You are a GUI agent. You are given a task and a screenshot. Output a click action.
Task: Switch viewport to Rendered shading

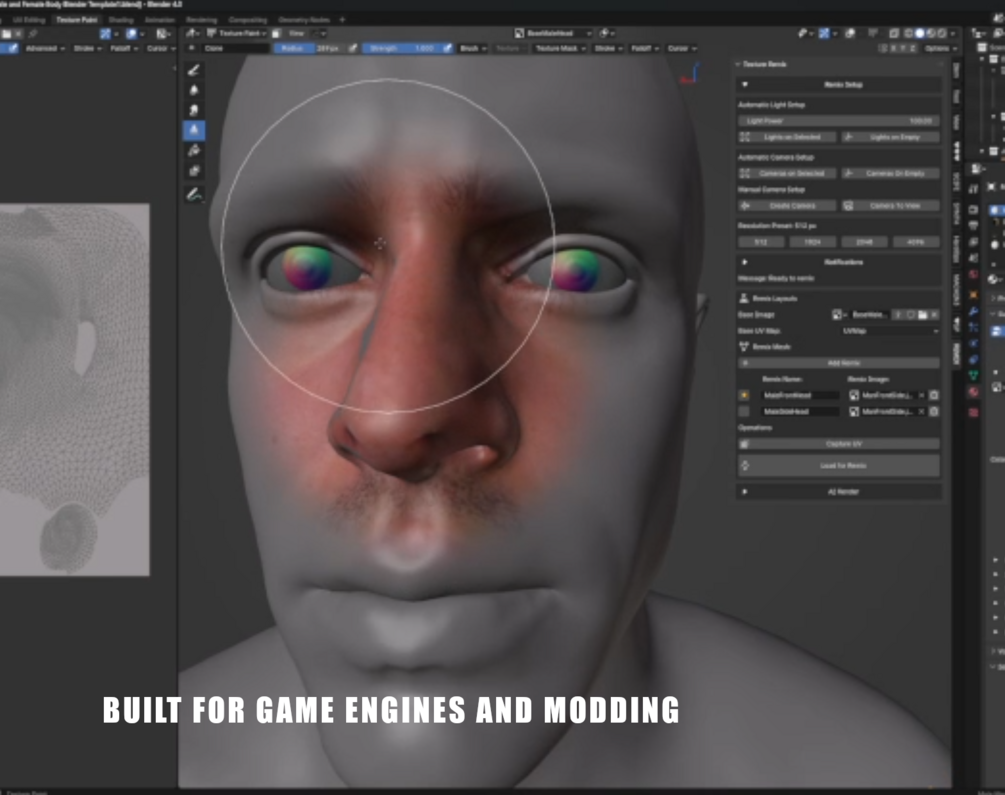(942, 33)
